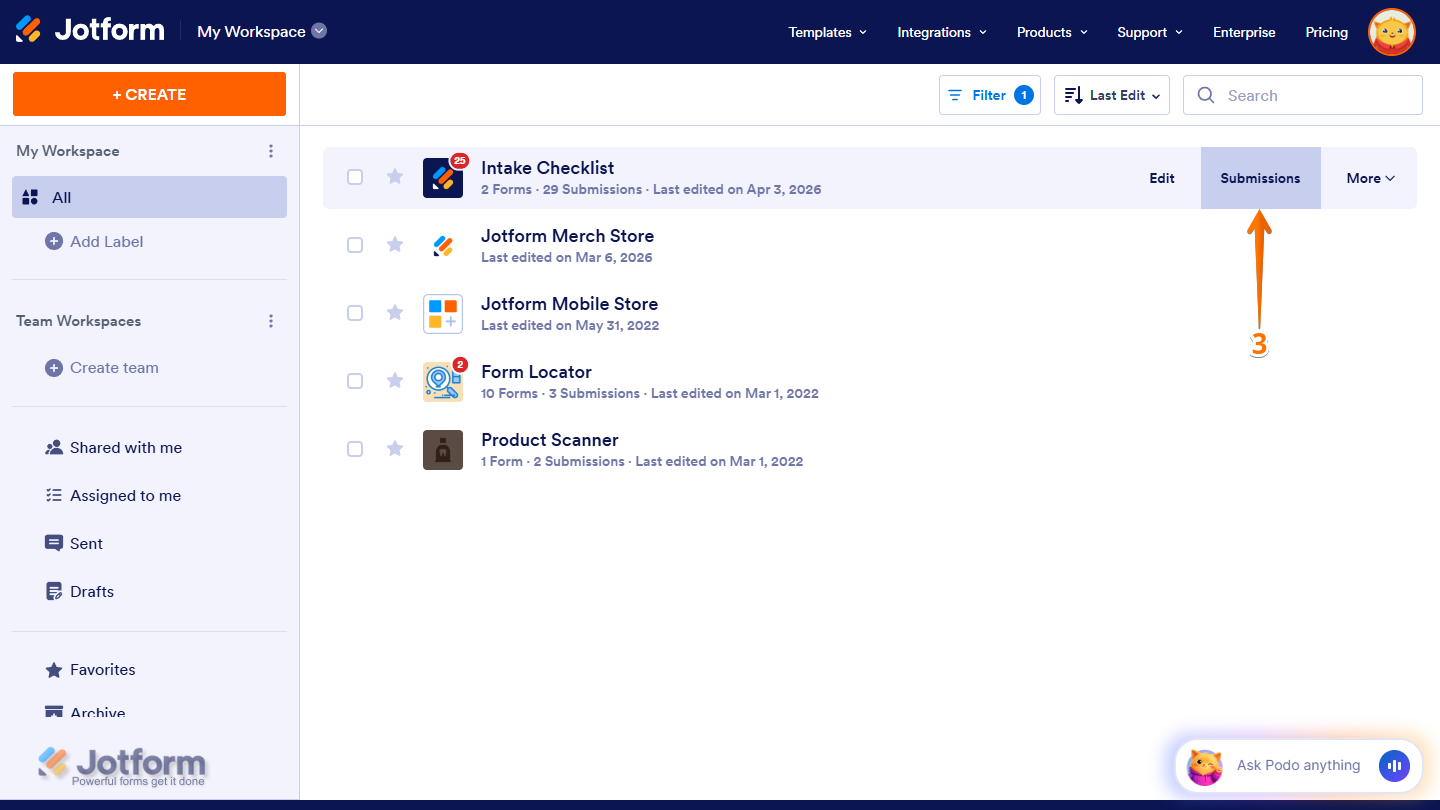Select the Jotform Mobile Store app icon
1440x810 pixels.
click(443, 313)
